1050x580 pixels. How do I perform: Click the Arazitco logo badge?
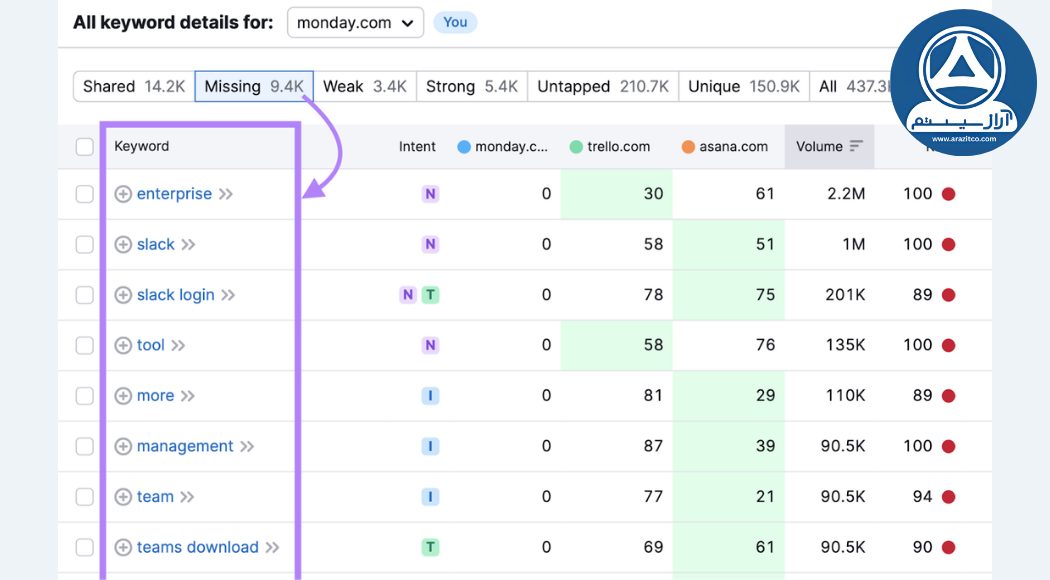[x=963, y=84]
